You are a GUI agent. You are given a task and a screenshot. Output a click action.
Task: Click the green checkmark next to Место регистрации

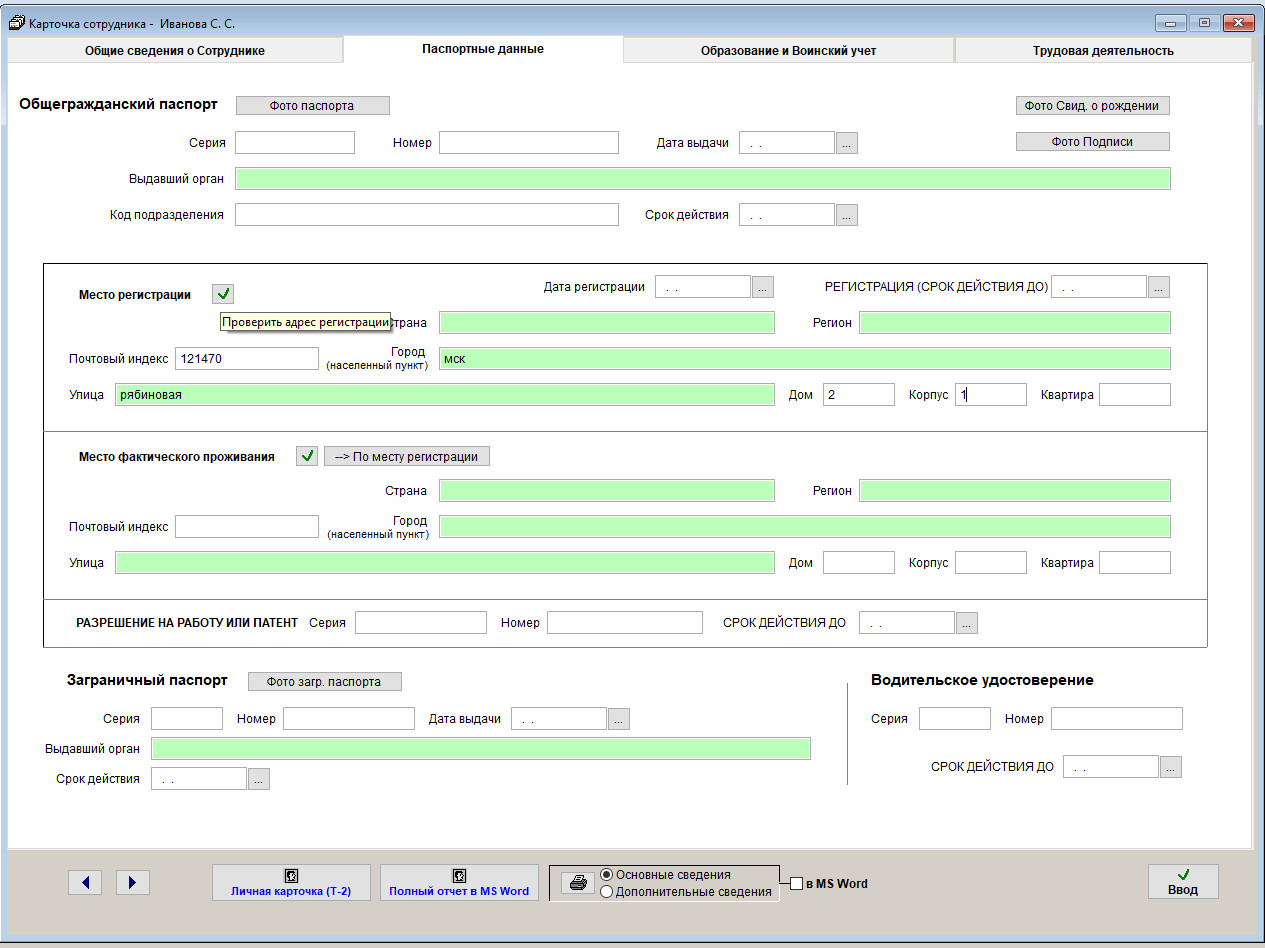pos(223,294)
